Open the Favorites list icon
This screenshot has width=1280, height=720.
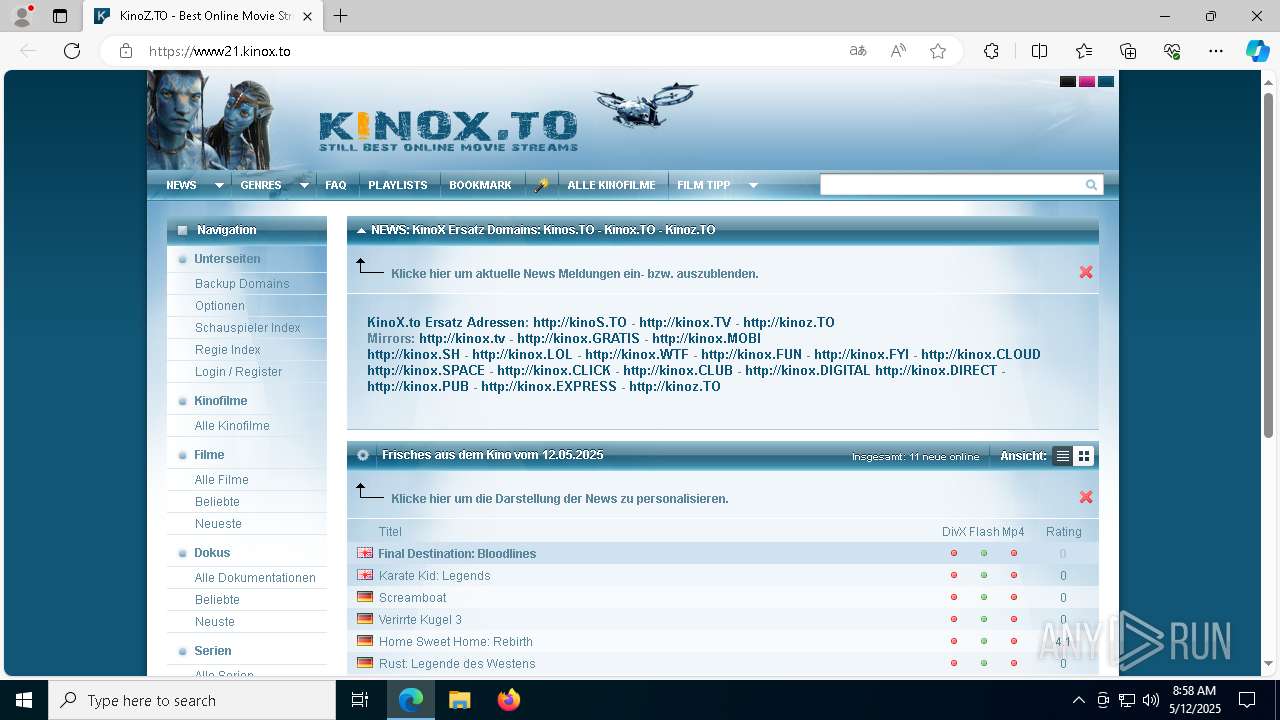[x=1084, y=51]
